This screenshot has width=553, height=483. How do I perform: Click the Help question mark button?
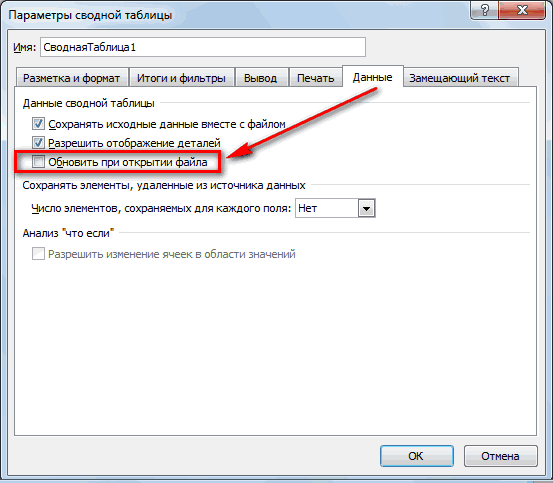tap(485, 11)
